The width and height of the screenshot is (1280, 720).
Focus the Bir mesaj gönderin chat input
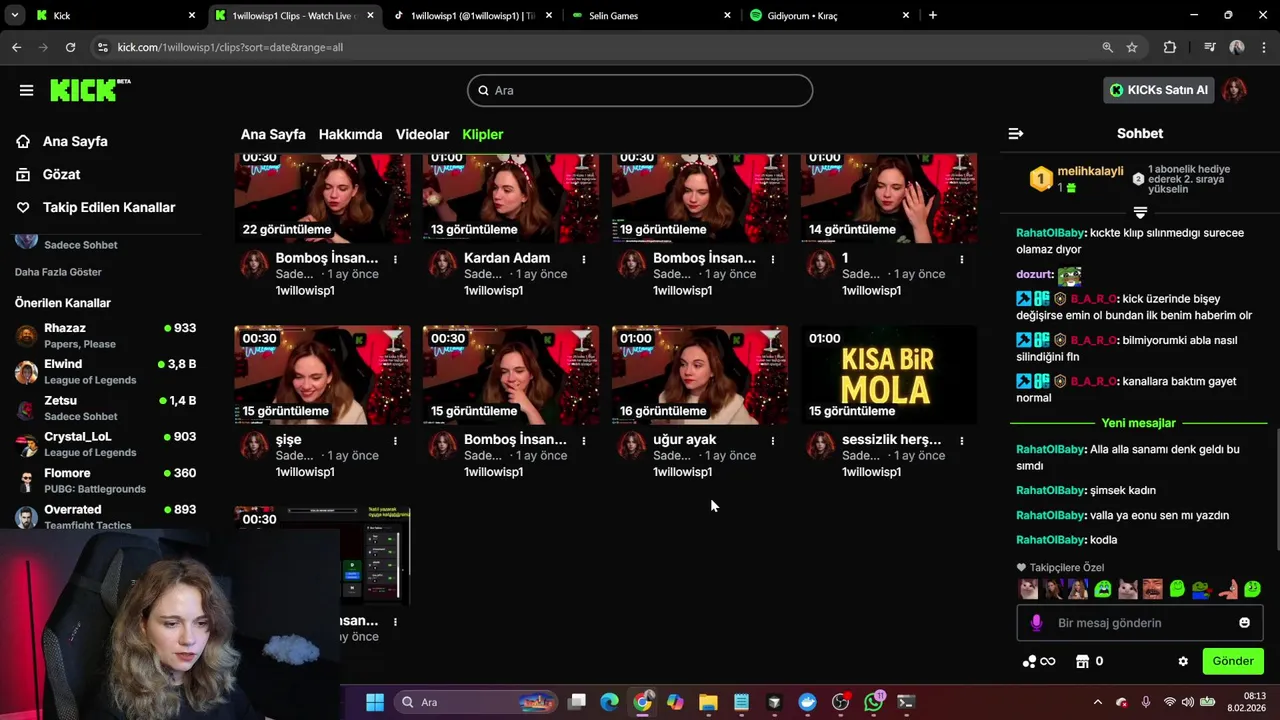1140,622
